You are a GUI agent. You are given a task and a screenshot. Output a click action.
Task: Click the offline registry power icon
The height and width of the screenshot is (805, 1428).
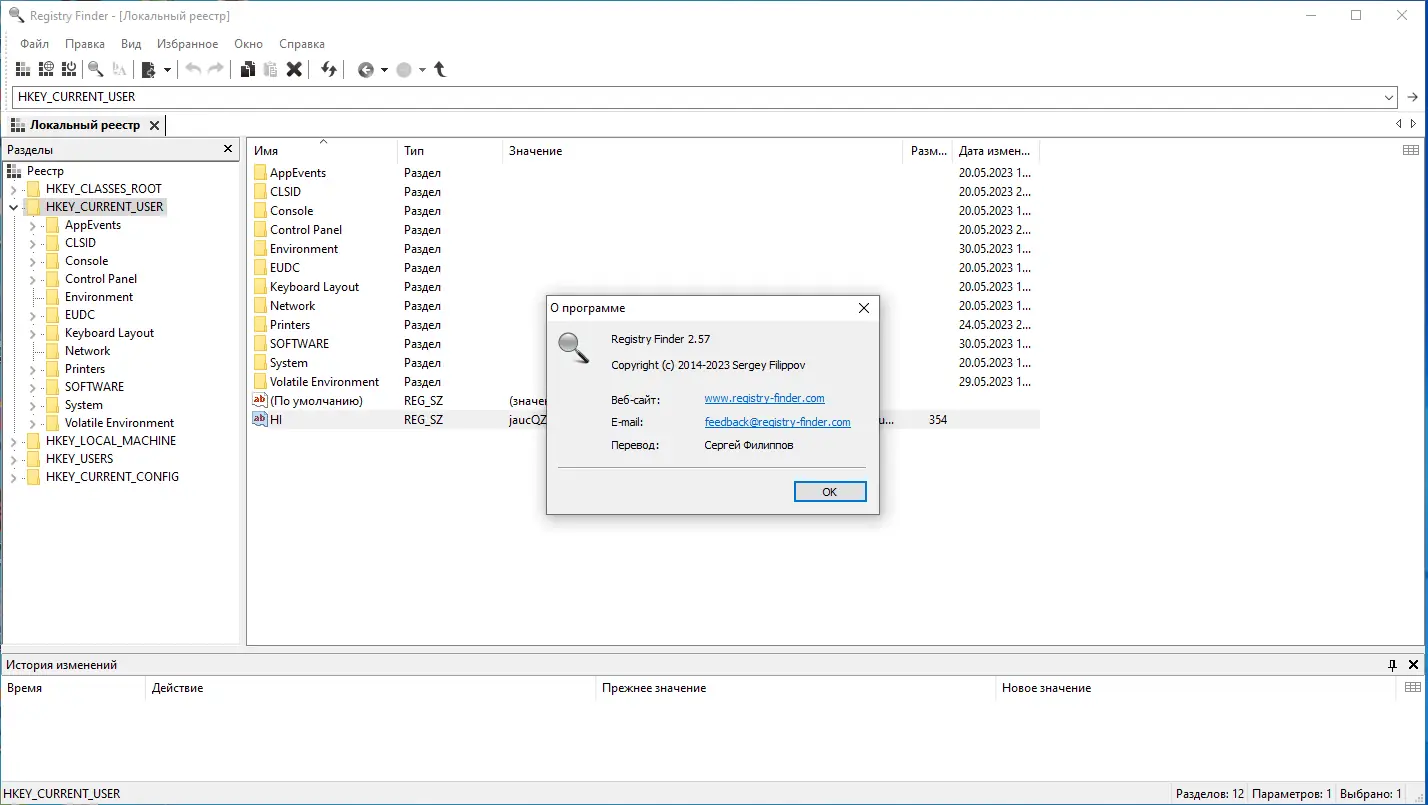click(69, 69)
